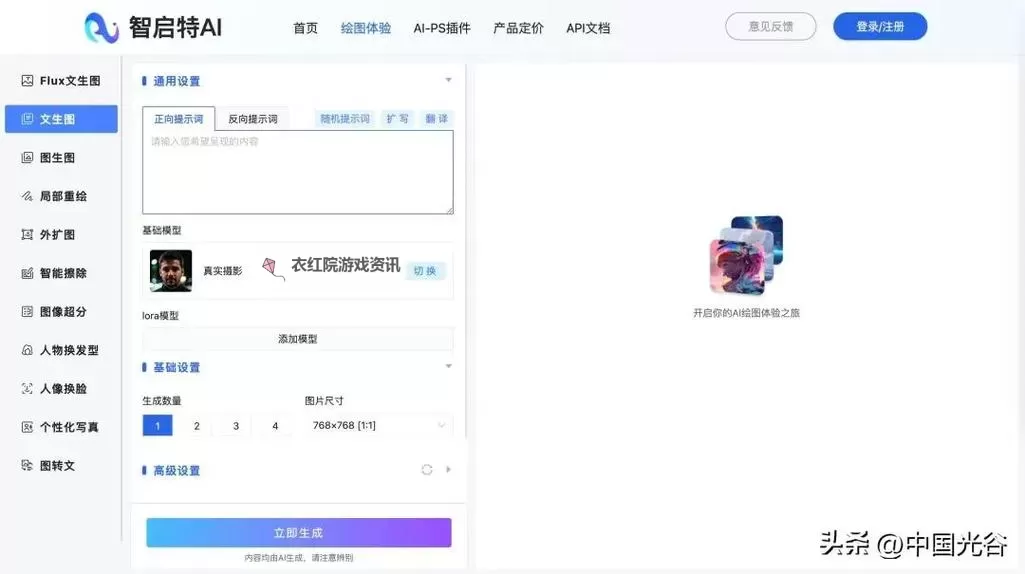The image size is (1025, 574).
Task: Click the 高级设置 section title
Action: (176, 471)
